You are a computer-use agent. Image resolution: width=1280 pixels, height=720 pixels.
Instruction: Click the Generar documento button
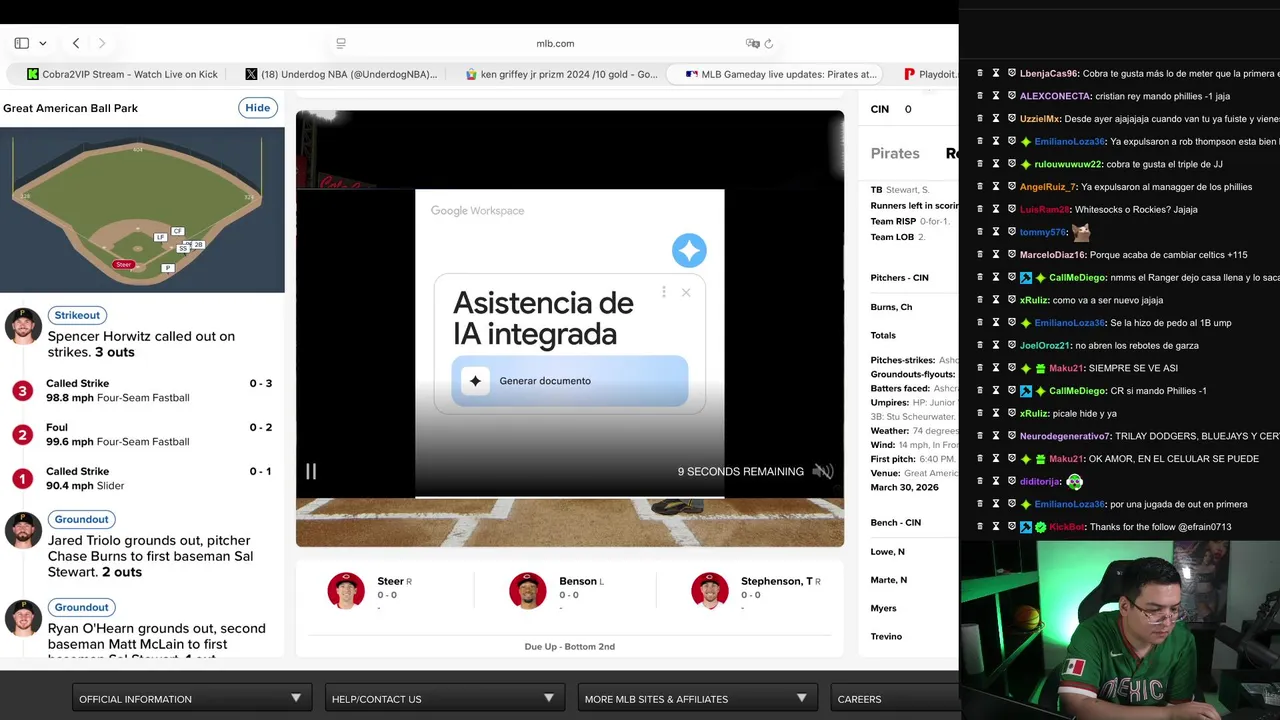pyautogui.click(x=570, y=381)
